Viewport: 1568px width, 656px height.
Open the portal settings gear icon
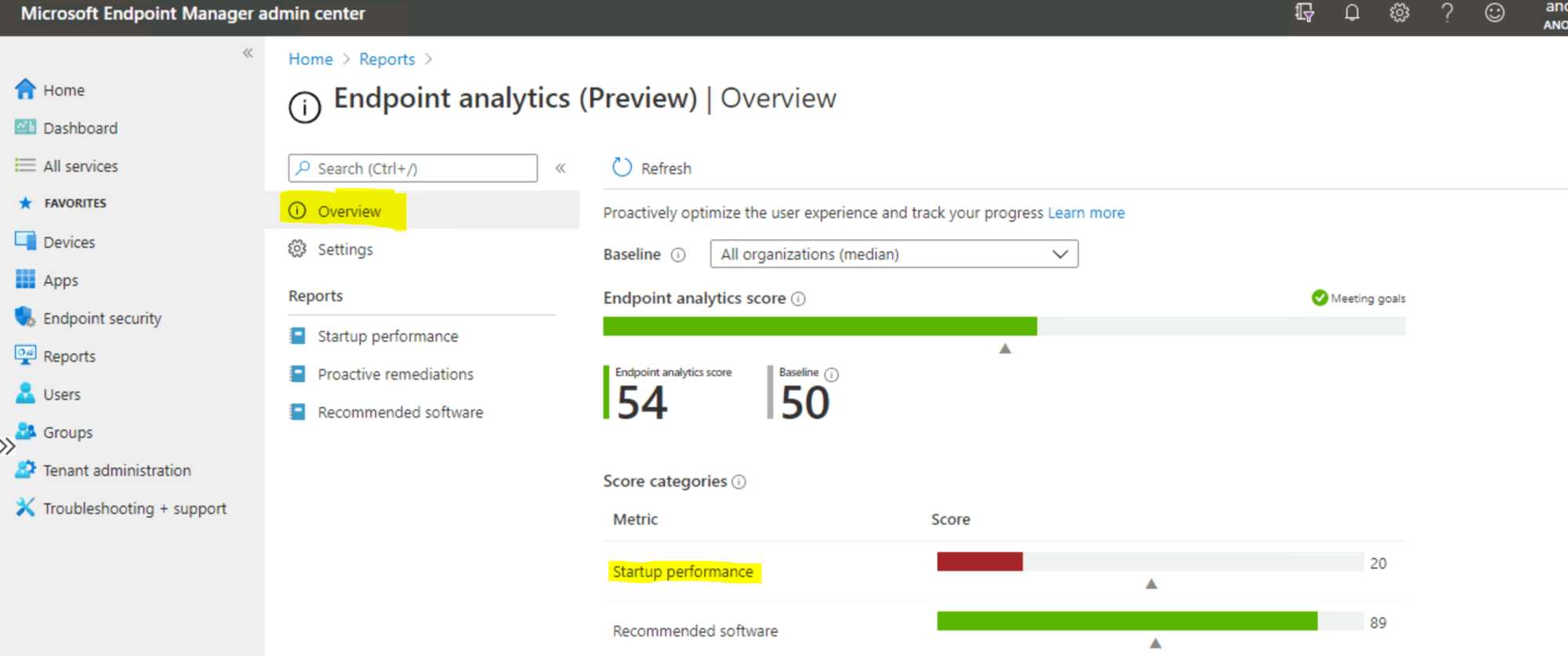pos(1399,13)
